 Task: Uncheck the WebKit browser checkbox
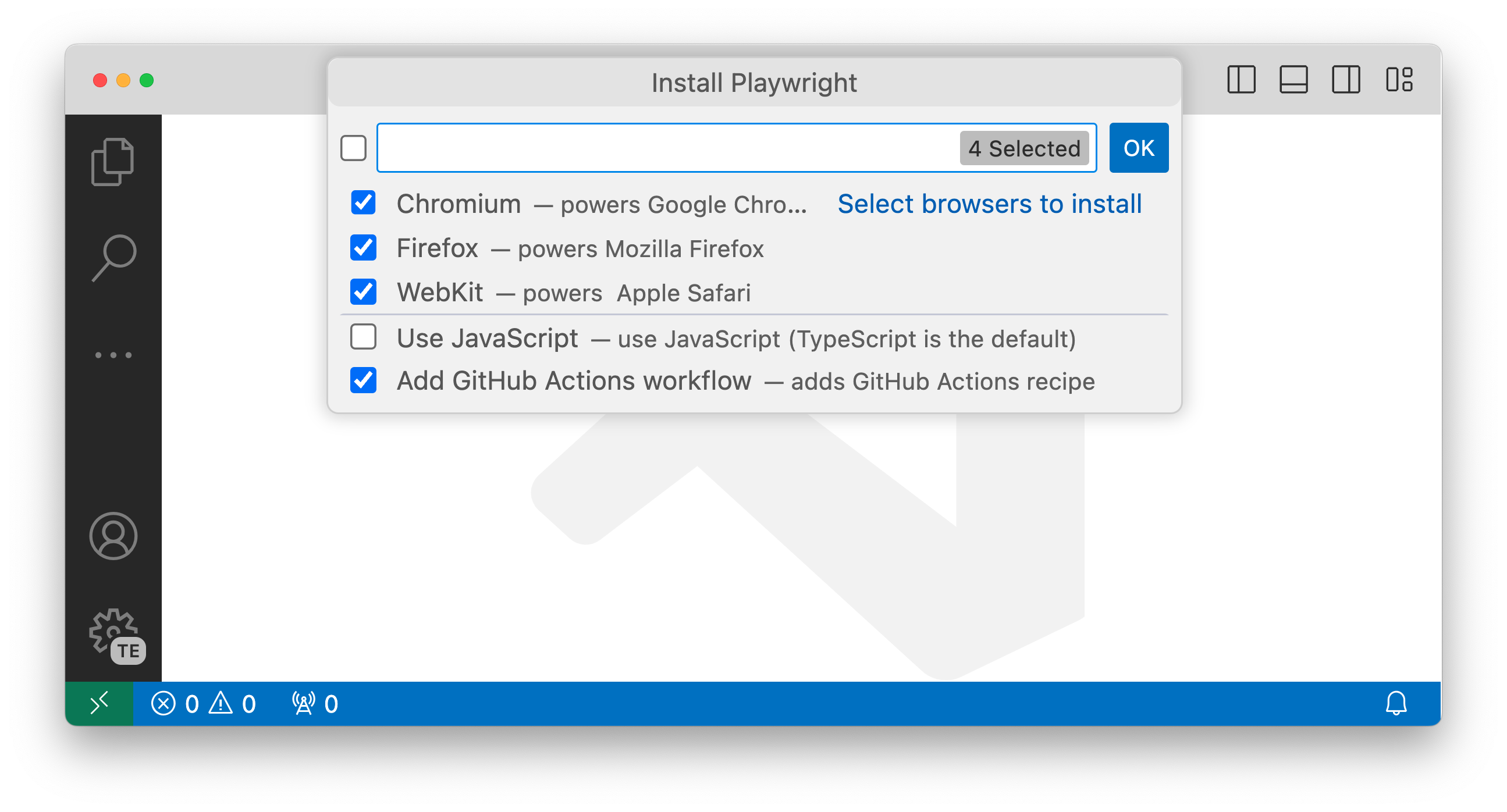click(x=363, y=292)
